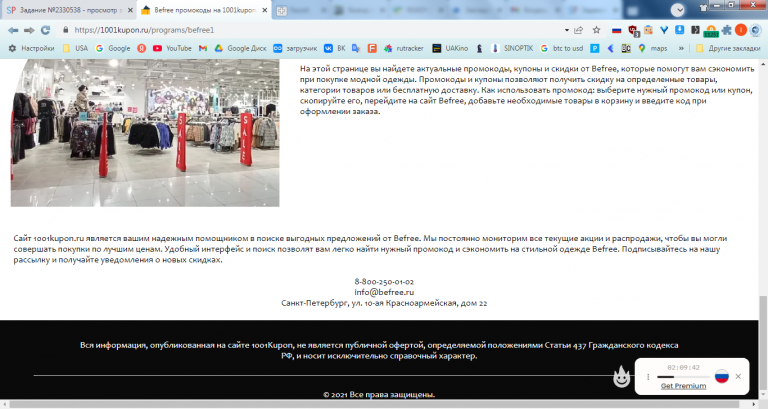Open the Google Диск bookmark
The width and height of the screenshot is (768, 409).
(240, 48)
